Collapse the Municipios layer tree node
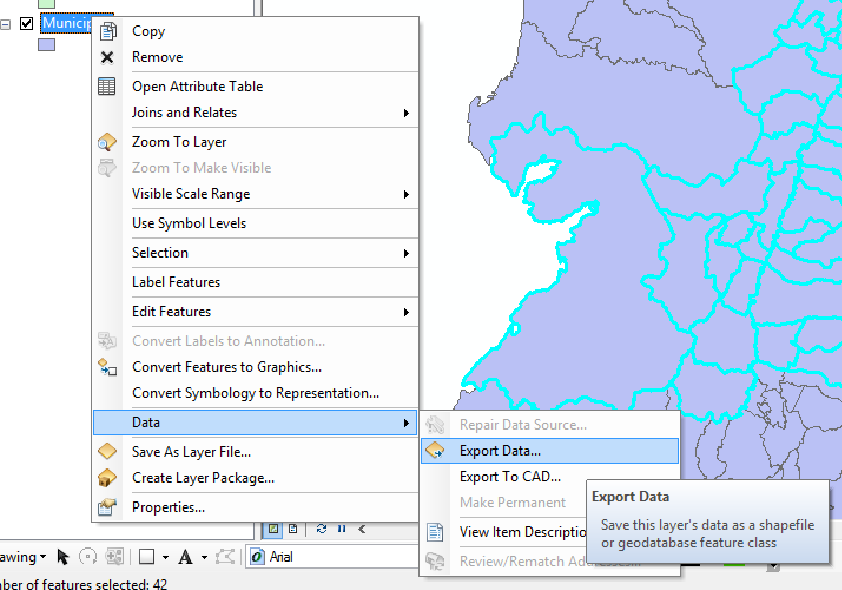 [x=6, y=24]
